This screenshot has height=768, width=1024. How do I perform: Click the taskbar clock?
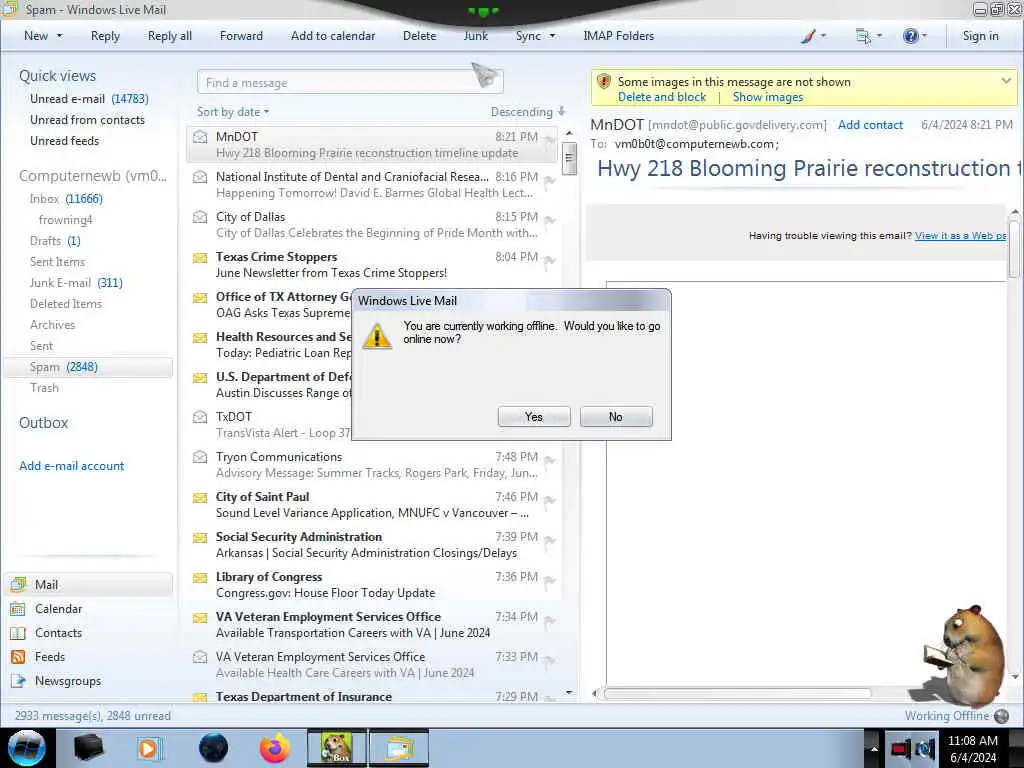(972, 749)
